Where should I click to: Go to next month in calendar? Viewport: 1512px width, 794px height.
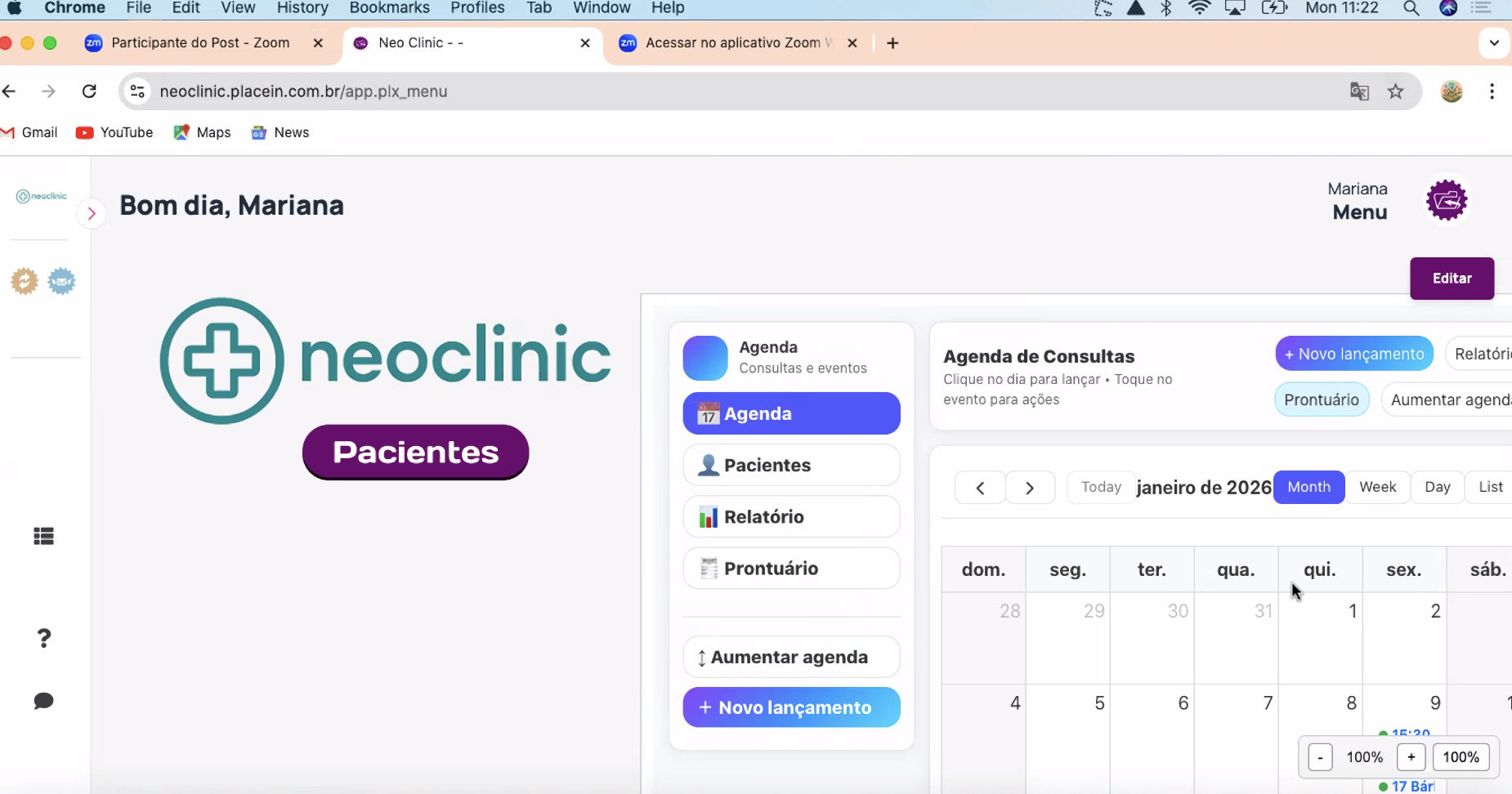click(x=1030, y=488)
